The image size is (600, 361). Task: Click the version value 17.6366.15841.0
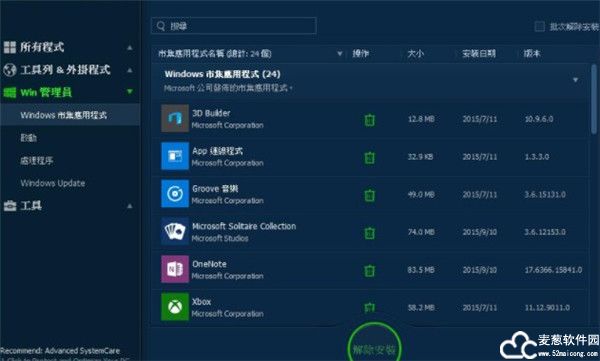553,270
